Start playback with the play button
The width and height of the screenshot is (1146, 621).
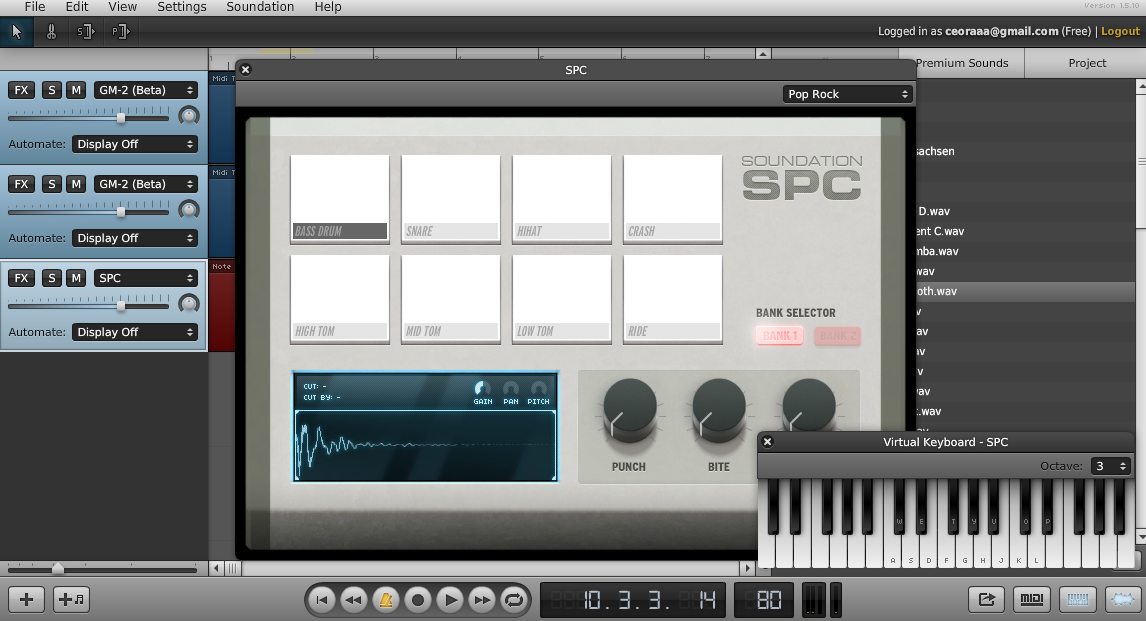[450, 601]
